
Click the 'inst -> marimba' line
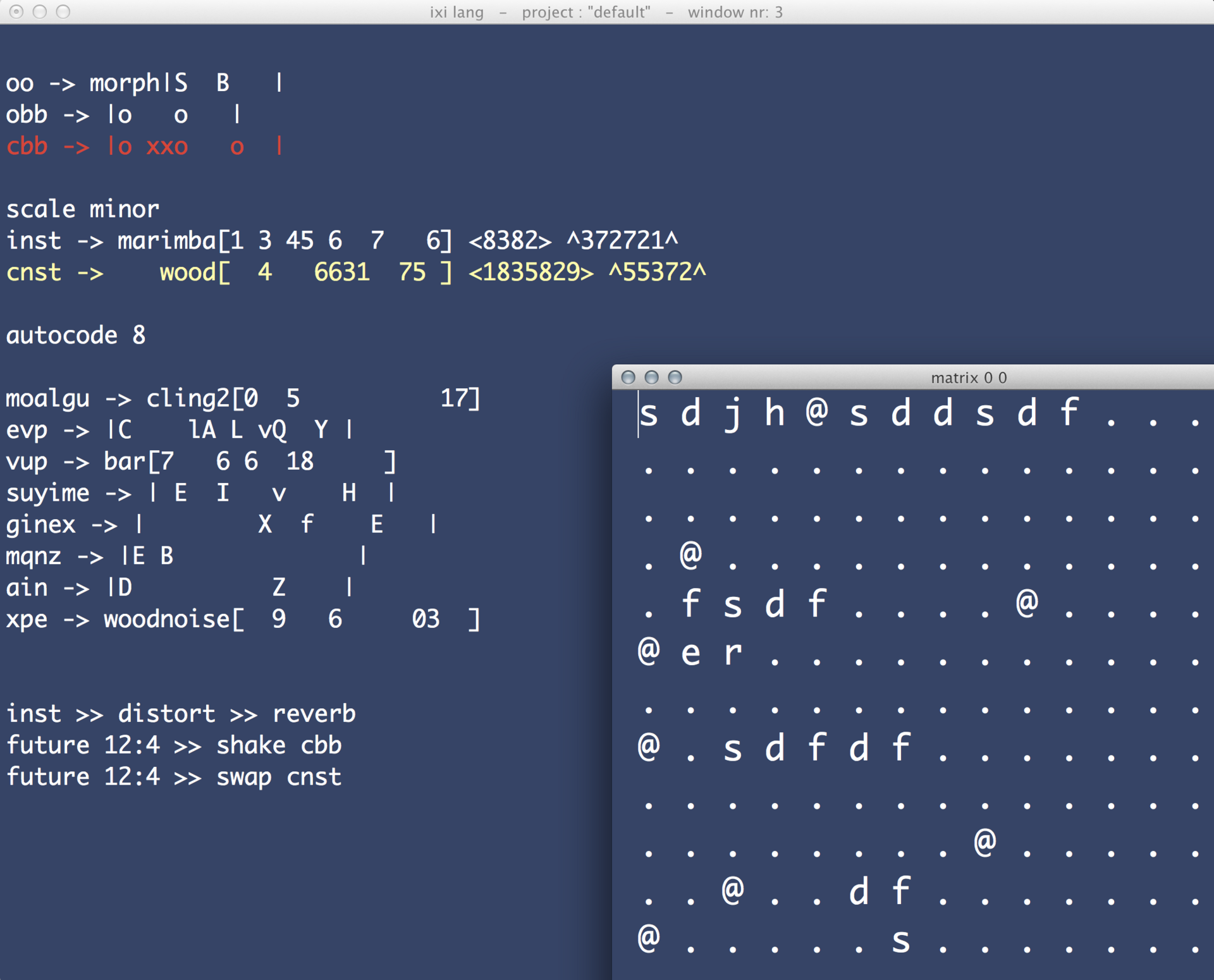(342, 241)
